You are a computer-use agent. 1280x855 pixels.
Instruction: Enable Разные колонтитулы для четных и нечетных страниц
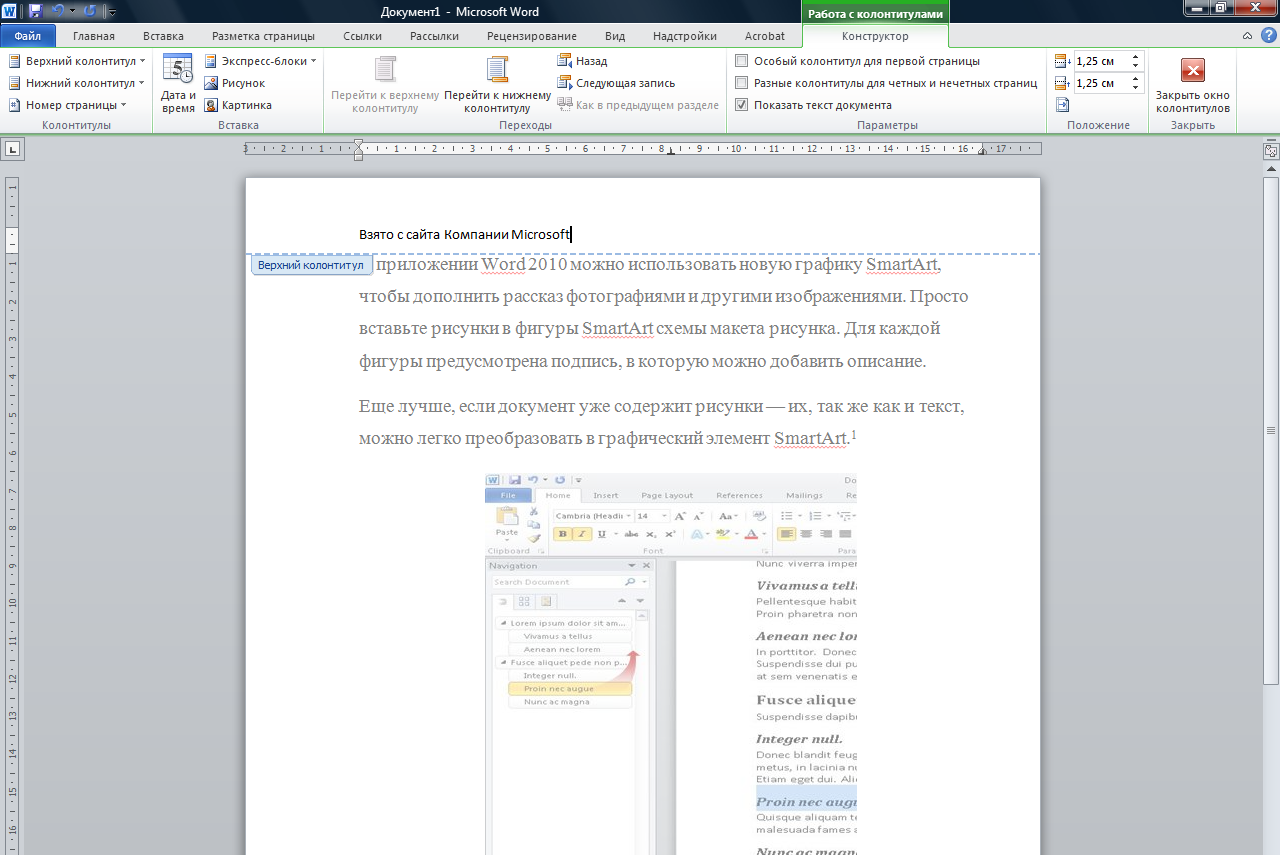tap(741, 83)
